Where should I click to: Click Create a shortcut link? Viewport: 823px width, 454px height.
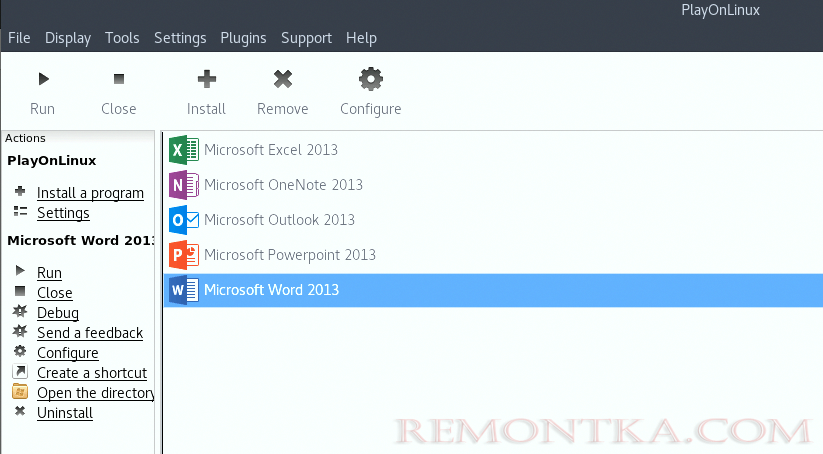coord(92,373)
